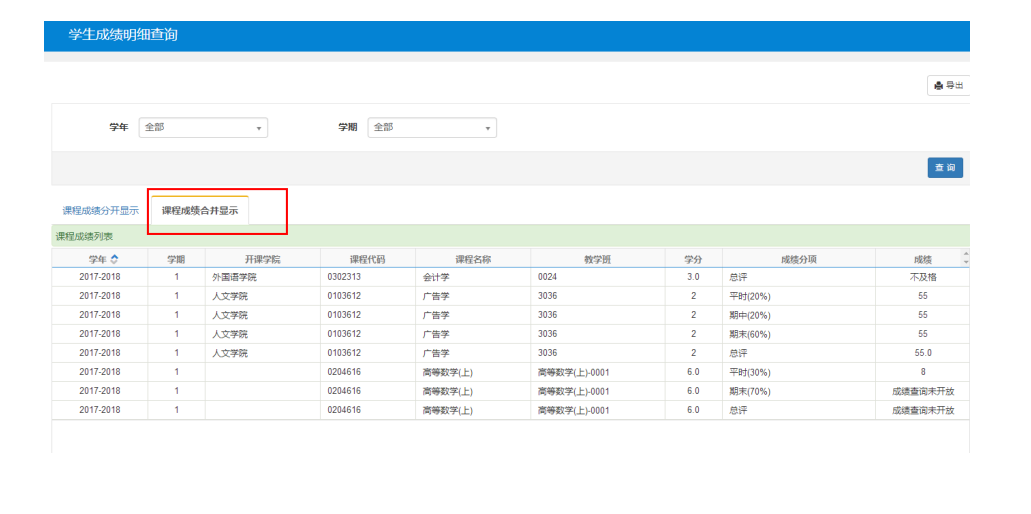Click the 教学班 column header
Image resolution: width=1031 pixels, height=514 pixels.
[x=597, y=259]
